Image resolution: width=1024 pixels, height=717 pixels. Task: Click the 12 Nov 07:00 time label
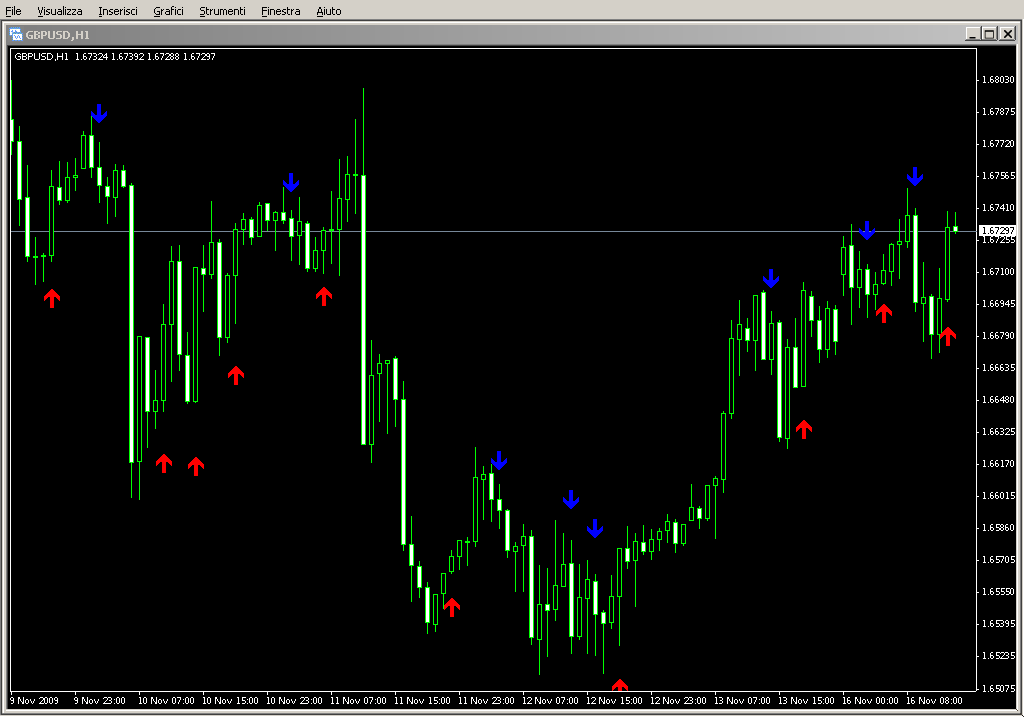[550, 701]
